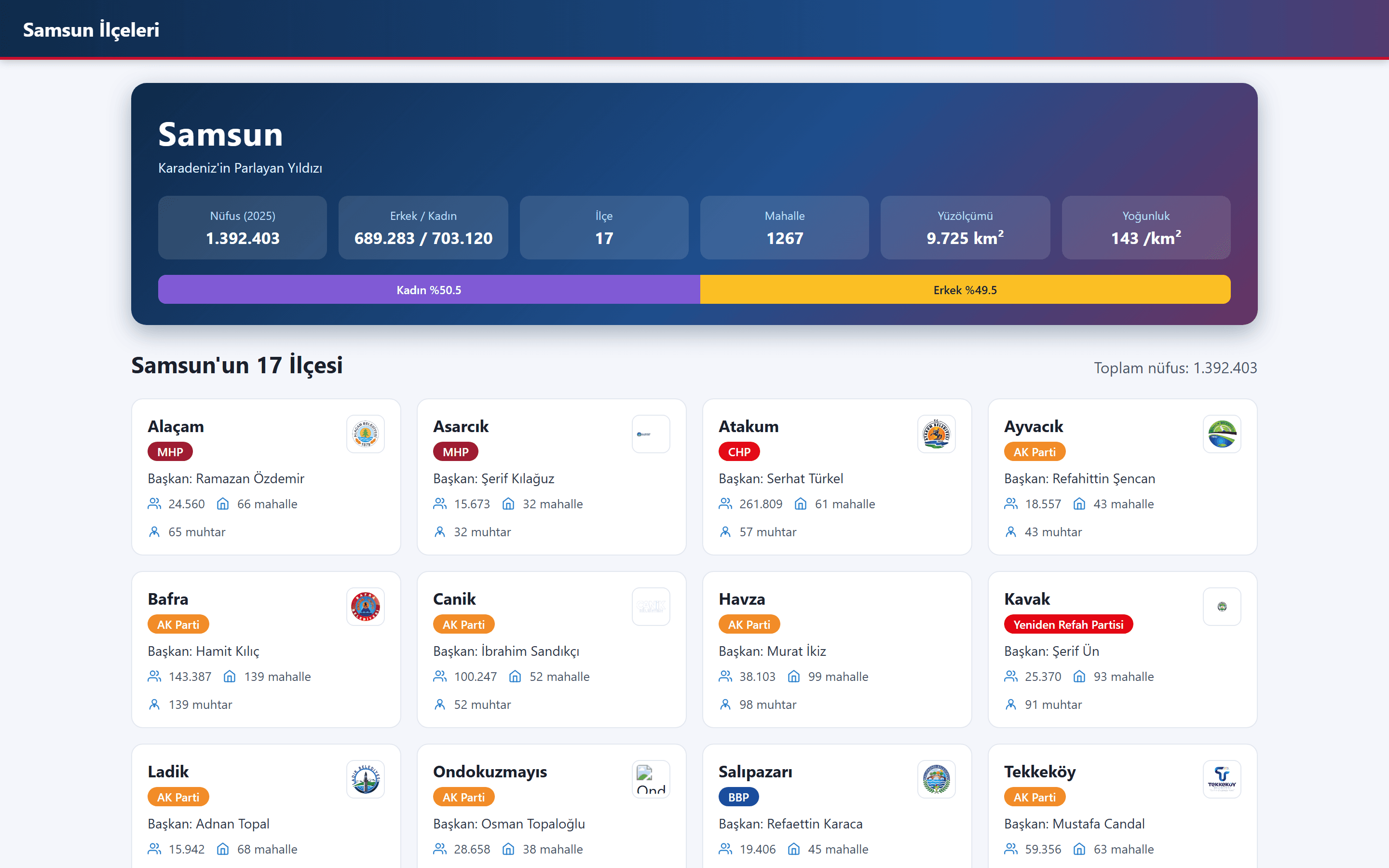The height and width of the screenshot is (868, 1389).
Task: Click population icon in Alaçam card
Action: 154,504
